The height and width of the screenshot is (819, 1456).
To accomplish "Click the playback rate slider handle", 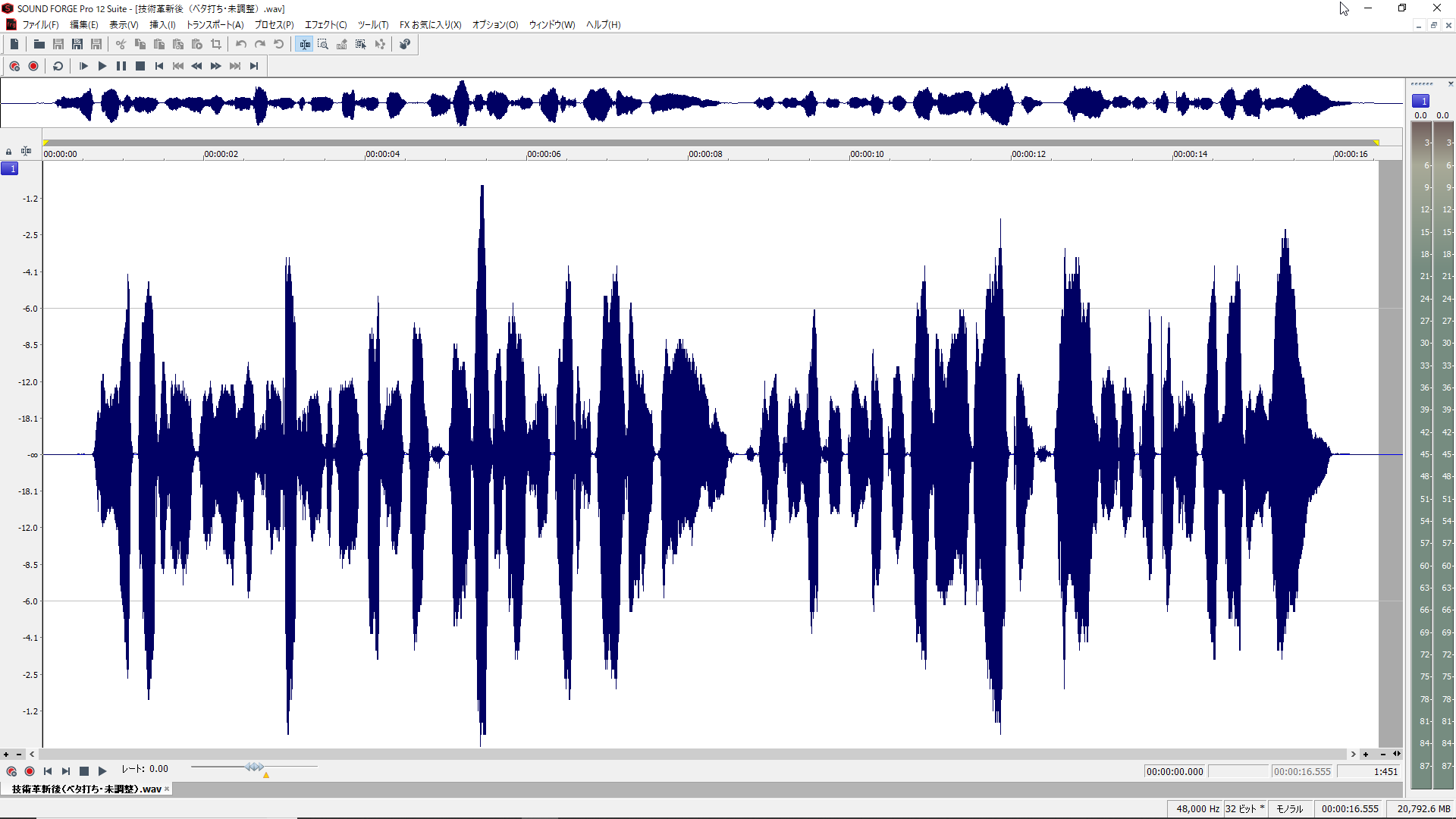I will (255, 767).
